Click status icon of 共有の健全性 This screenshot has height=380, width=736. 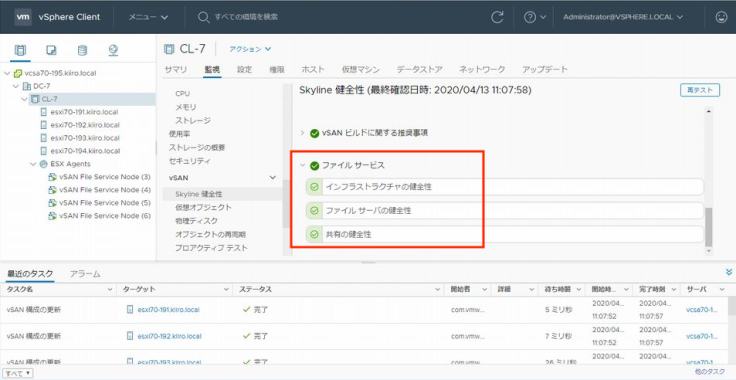point(314,235)
